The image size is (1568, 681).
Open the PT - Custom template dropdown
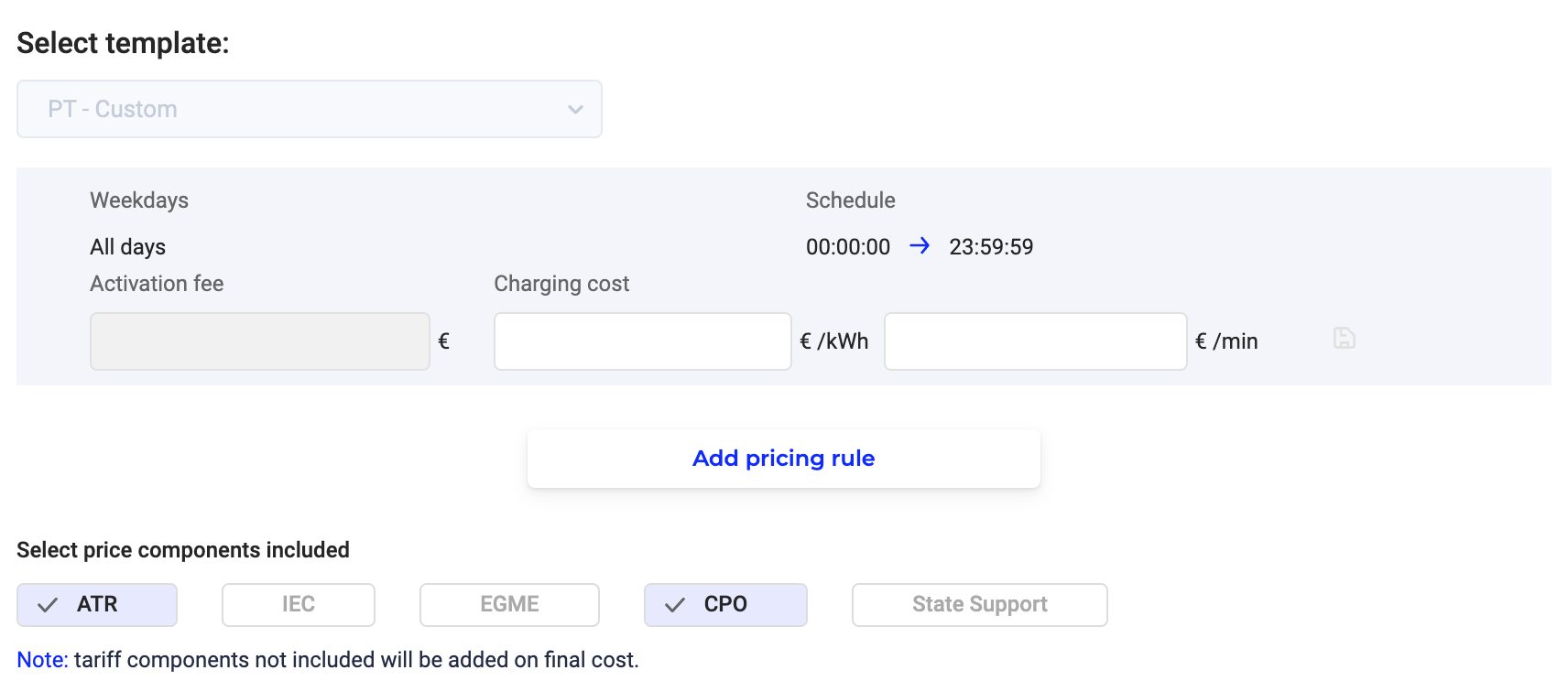[309, 109]
